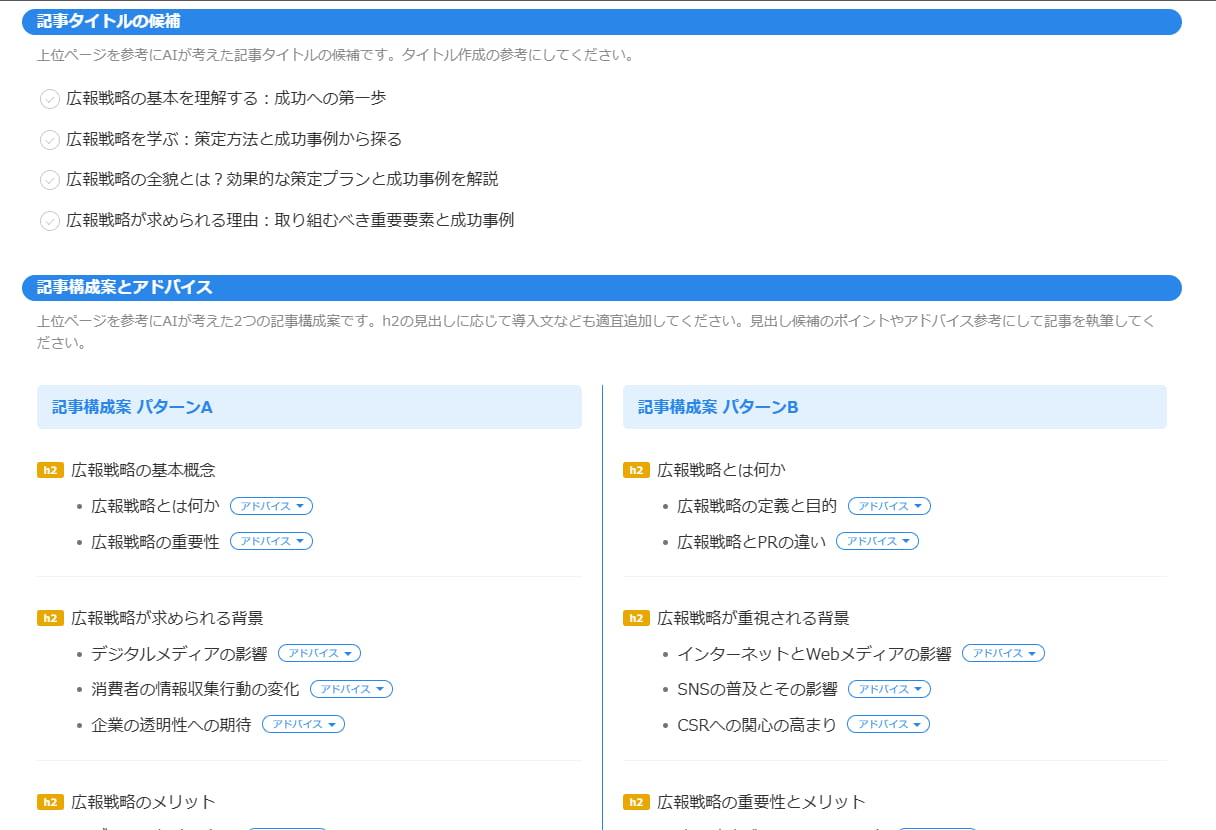This screenshot has height=830, width=1216.
Task: Click the chevron in アドバイス beside 広報戦略とは何か
Action: click(x=300, y=505)
